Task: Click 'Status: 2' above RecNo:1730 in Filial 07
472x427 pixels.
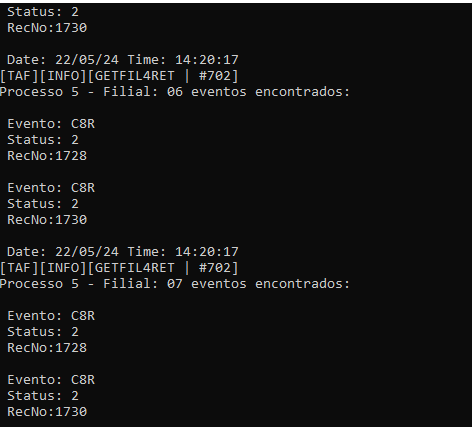Action: point(43,396)
